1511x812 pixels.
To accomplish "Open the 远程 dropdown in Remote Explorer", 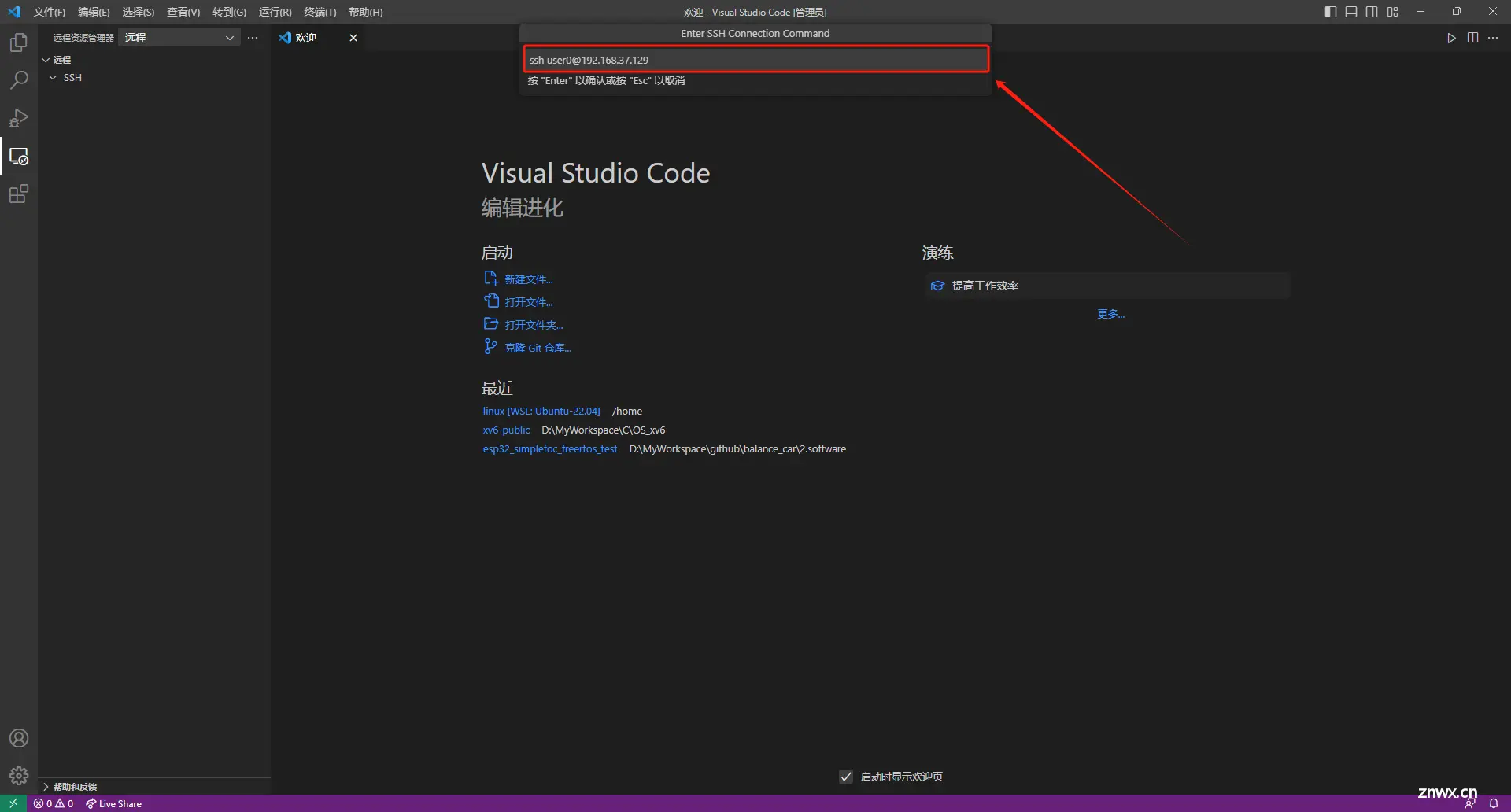I will click(x=179, y=38).
